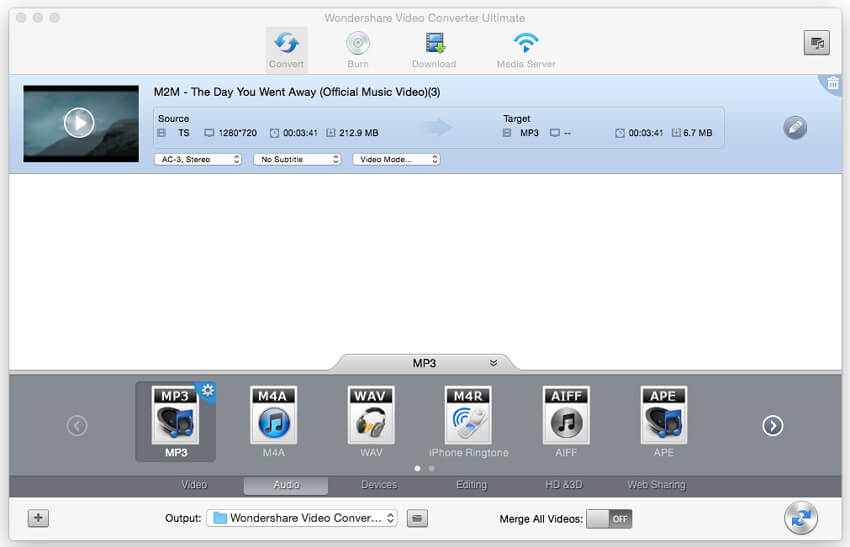Click the source format TS text
Image resolution: width=850 pixels, height=547 pixels.
pyautogui.click(x=184, y=133)
